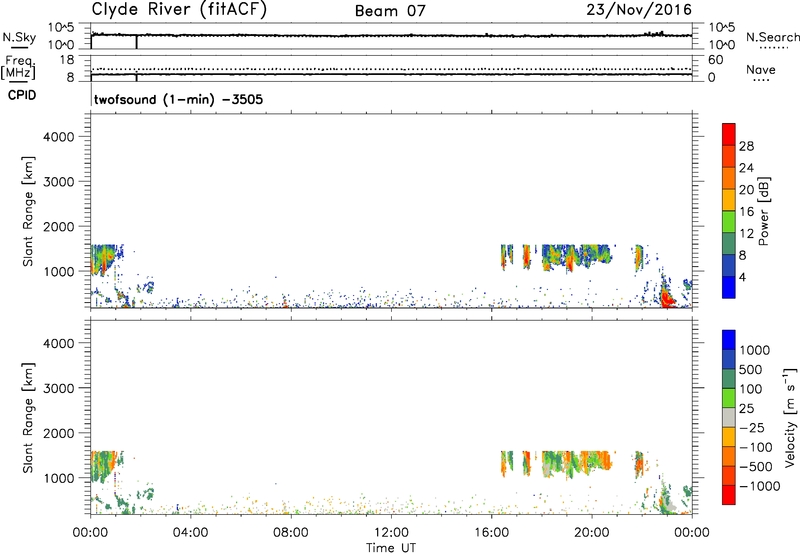The width and height of the screenshot is (800, 554).
Task: Click the sky-noise dropout spike before 02:00
Action: pyautogui.click(x=136, y=42)
